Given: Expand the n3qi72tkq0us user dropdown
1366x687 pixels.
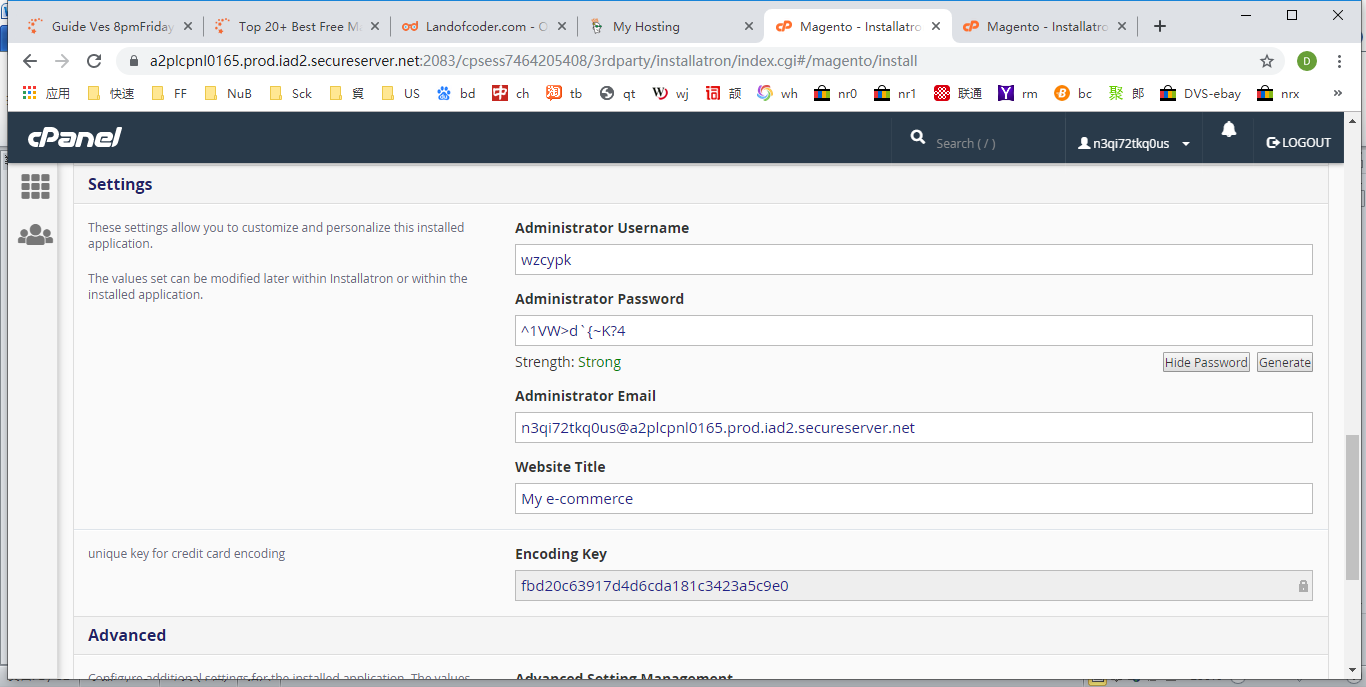Looking at the screenshot, I should 1134,143.
